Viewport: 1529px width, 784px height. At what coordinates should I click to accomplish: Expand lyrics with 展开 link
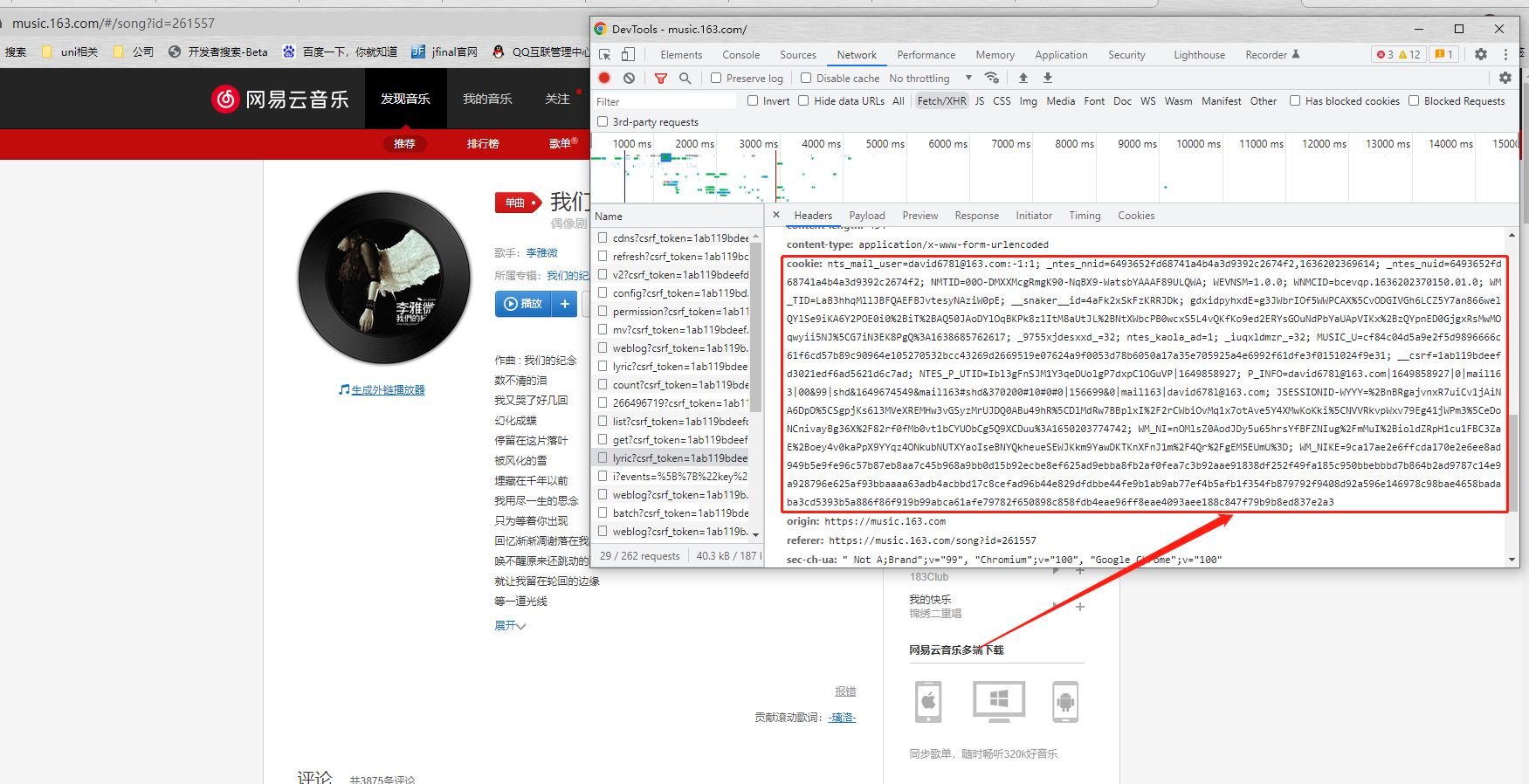point(510,625)
